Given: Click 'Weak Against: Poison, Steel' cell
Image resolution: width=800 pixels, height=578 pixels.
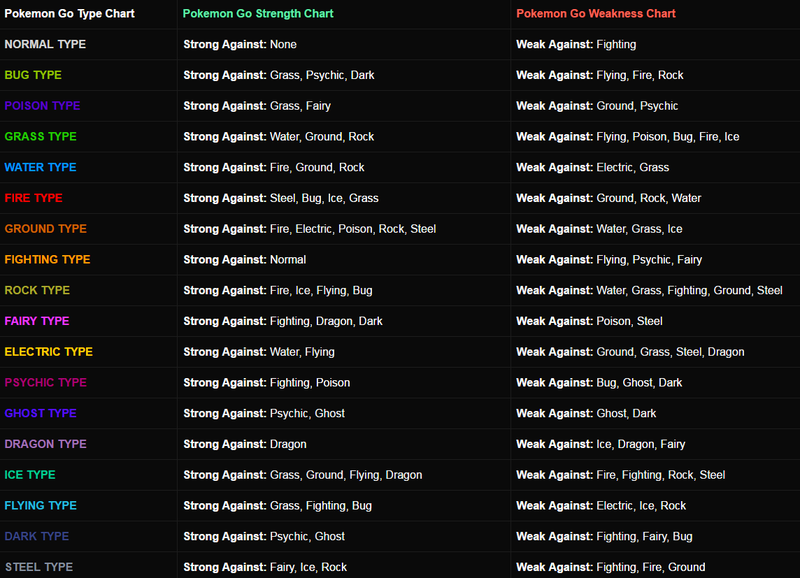Looking at the screenshot, I should 589,321.
